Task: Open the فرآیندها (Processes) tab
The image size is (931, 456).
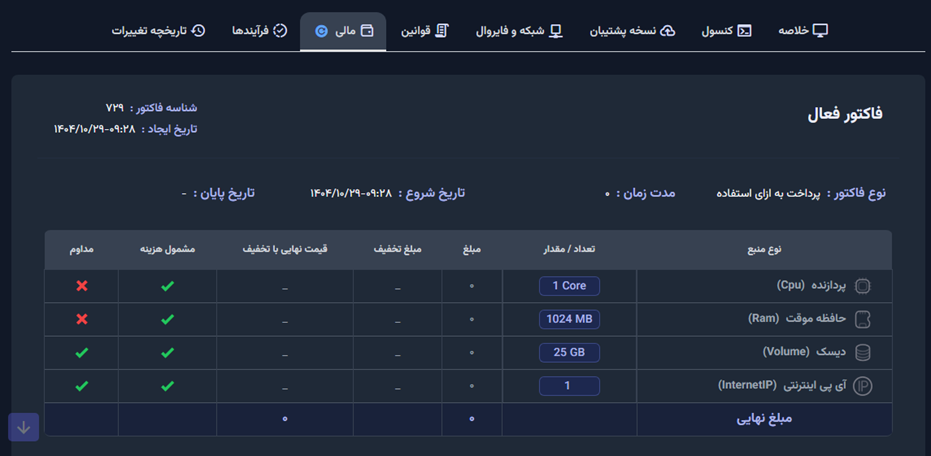Action: pyautogui.click(x=259, y=31)
